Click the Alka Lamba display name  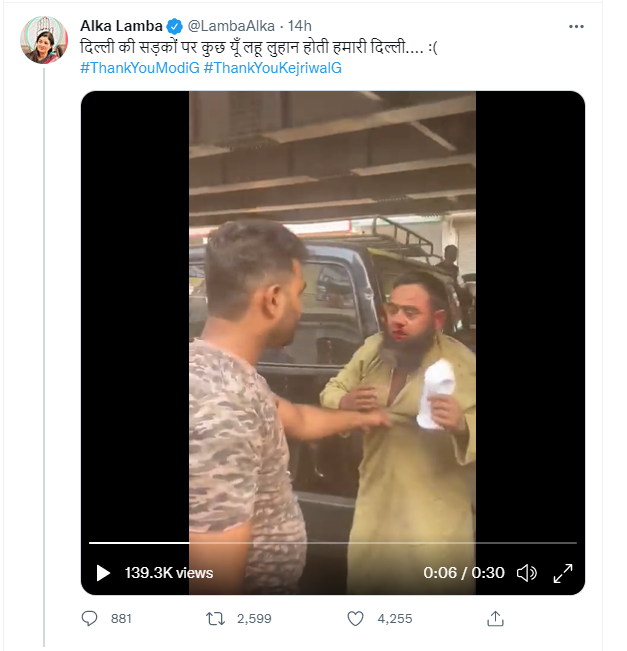(x=121, y=26)
